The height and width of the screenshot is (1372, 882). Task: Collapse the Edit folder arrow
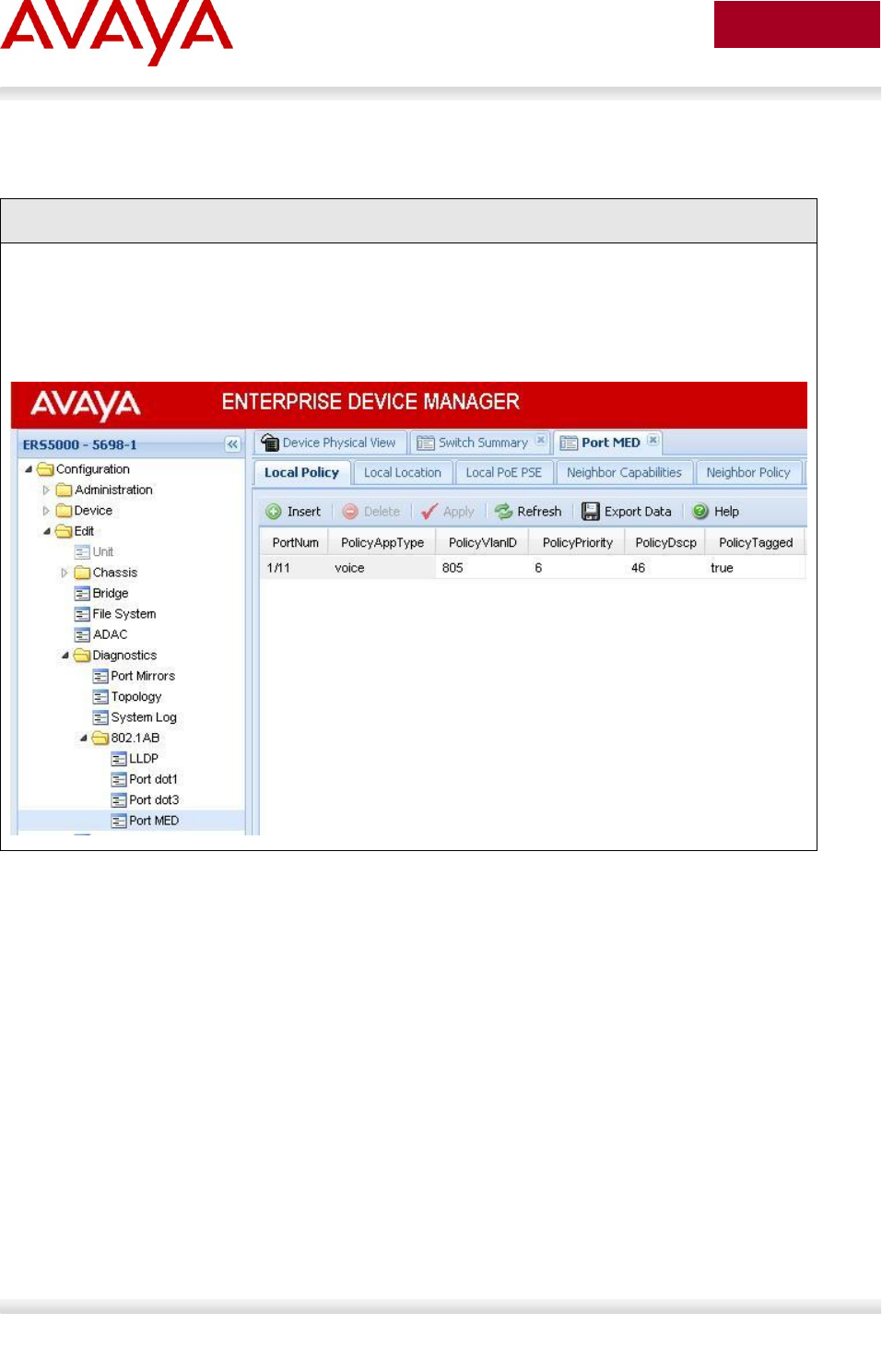(x=47, y=531)
